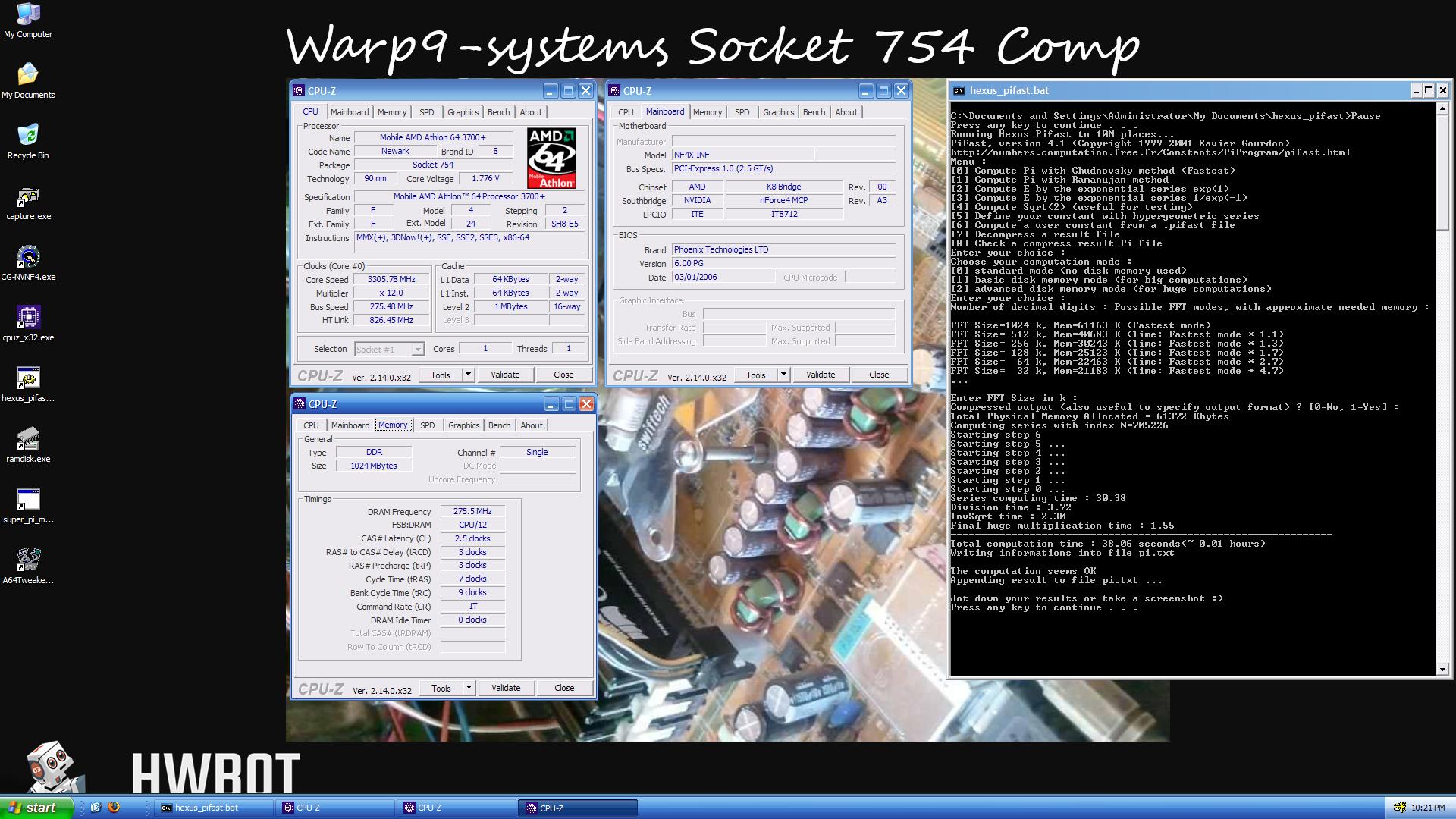
Task: Open Bench tab in Memory window
Action: (x=499, y=425)
